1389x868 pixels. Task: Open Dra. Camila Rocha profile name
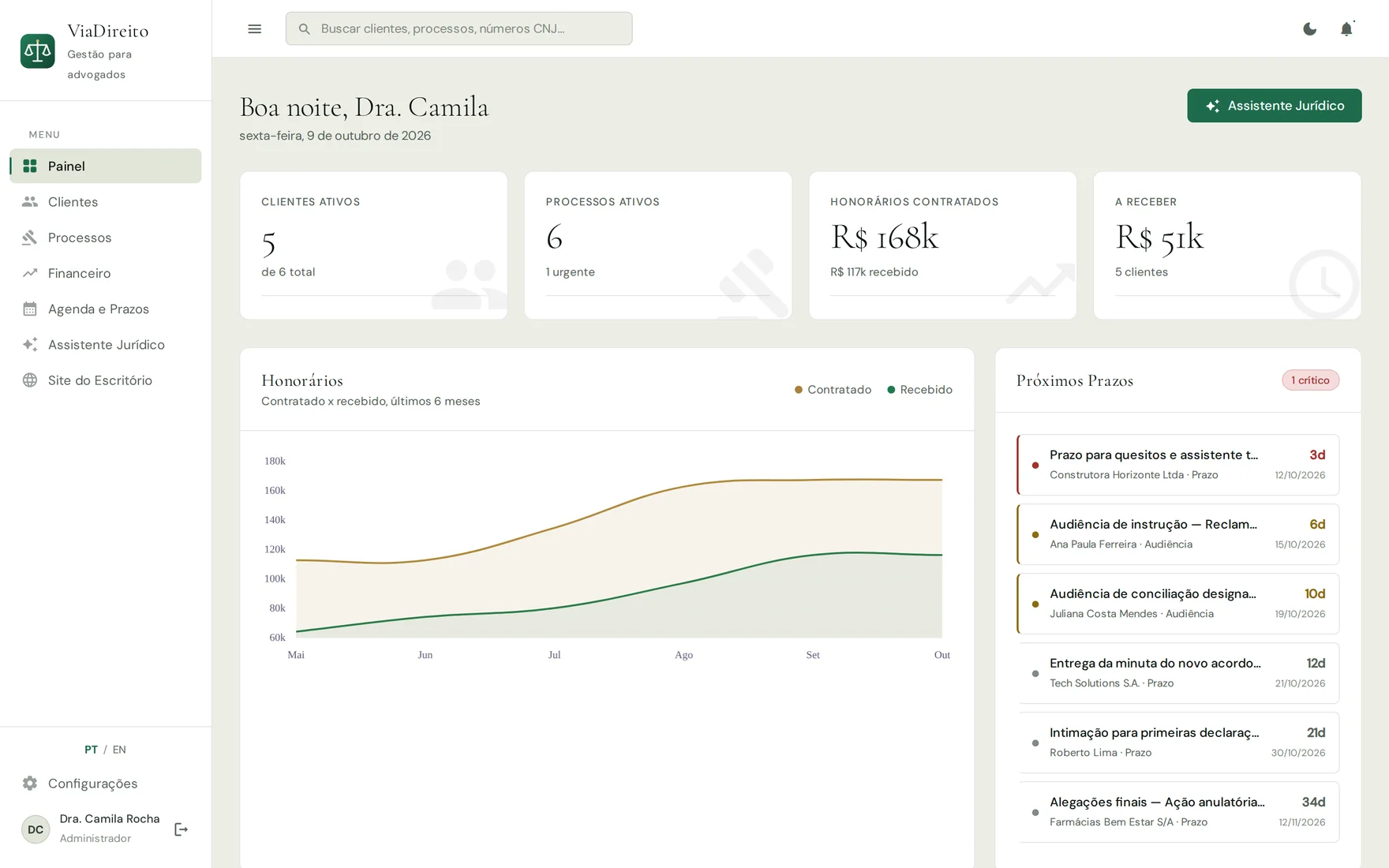(110, 819)
